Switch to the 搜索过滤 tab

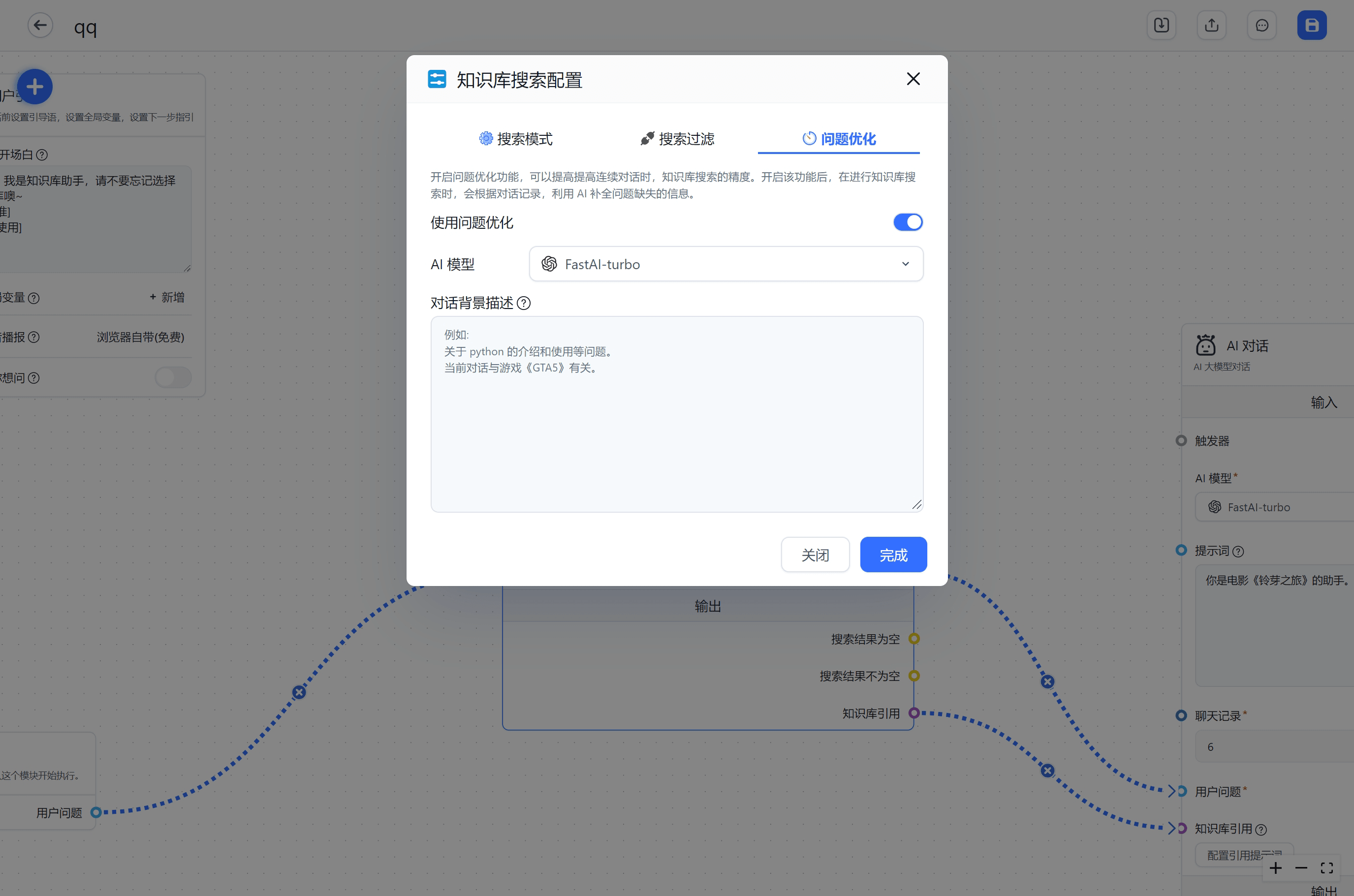(x=677, y=139)
